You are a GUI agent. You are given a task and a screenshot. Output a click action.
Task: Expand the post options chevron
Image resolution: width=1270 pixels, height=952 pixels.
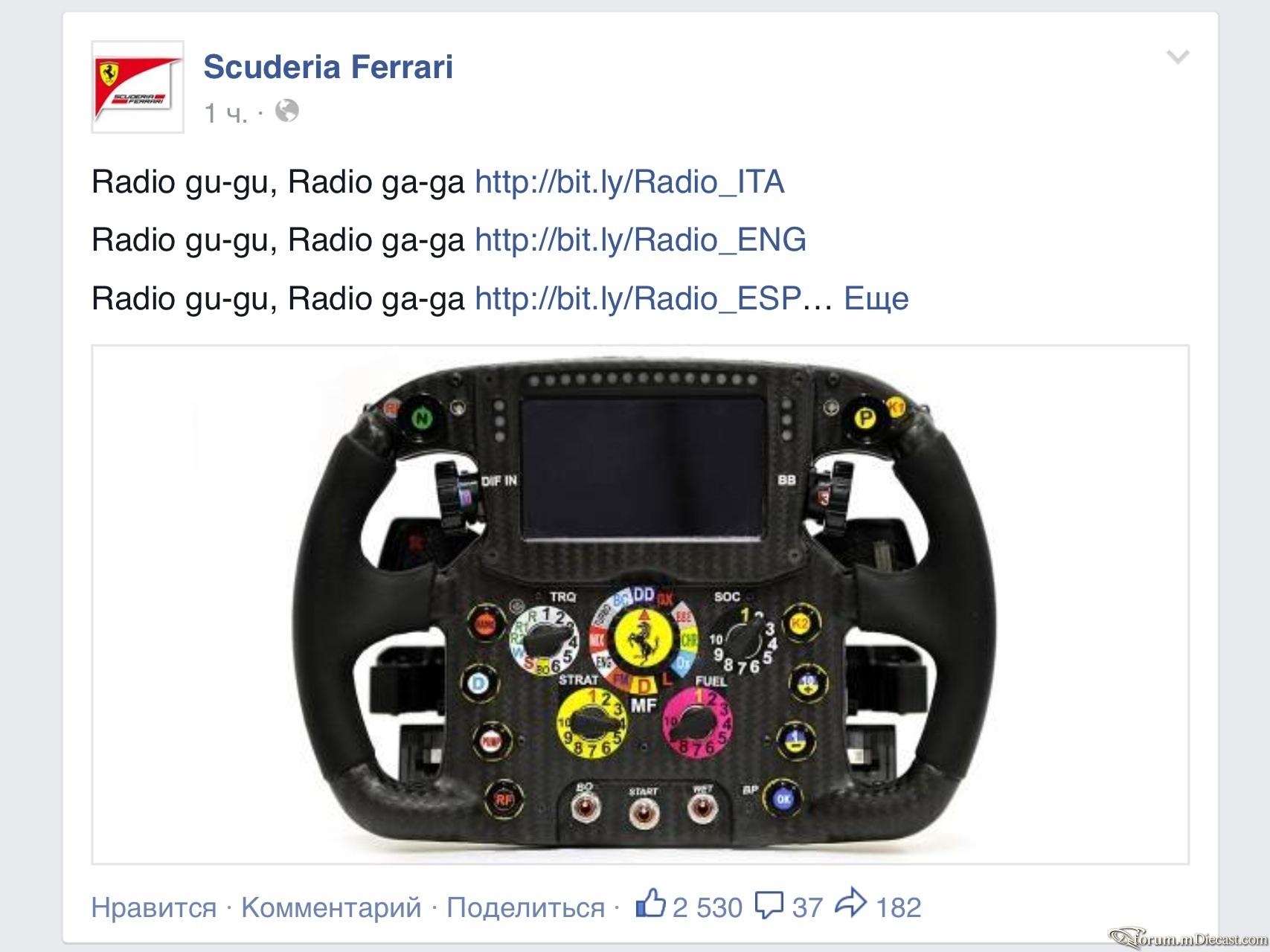[x=1178, y=57]
